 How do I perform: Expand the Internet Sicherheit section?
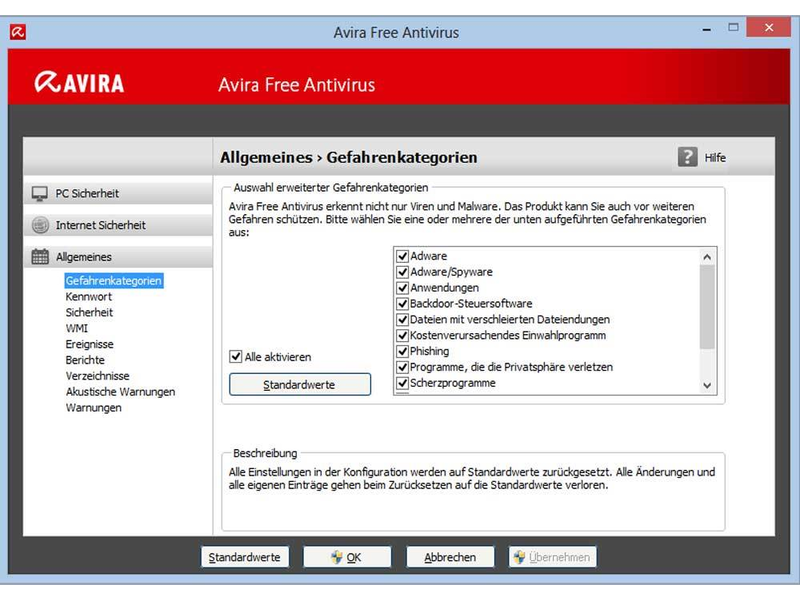118,225
